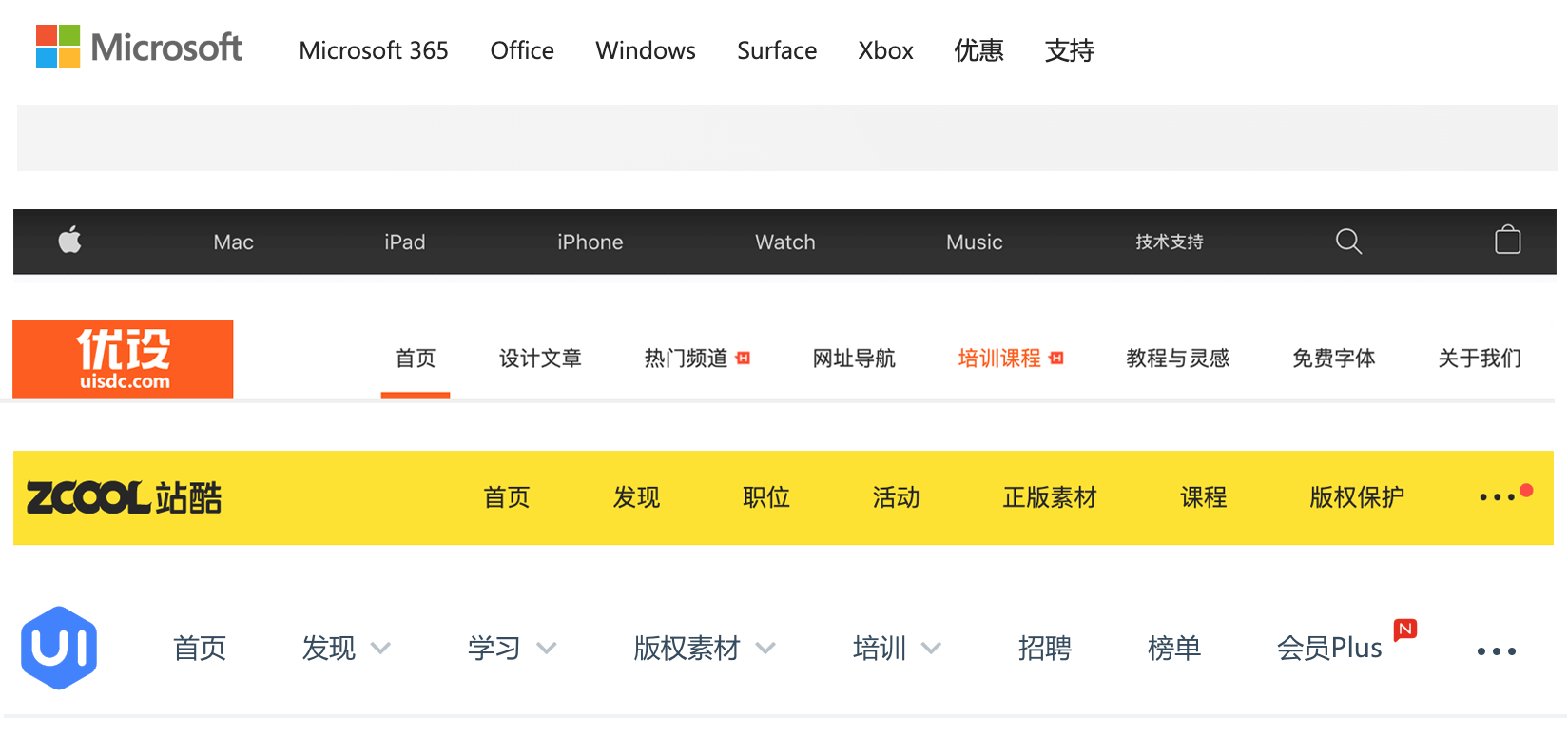Click the red N badge on 会员Plus
Viewport: 1568px width, 737px height.
1405,630
